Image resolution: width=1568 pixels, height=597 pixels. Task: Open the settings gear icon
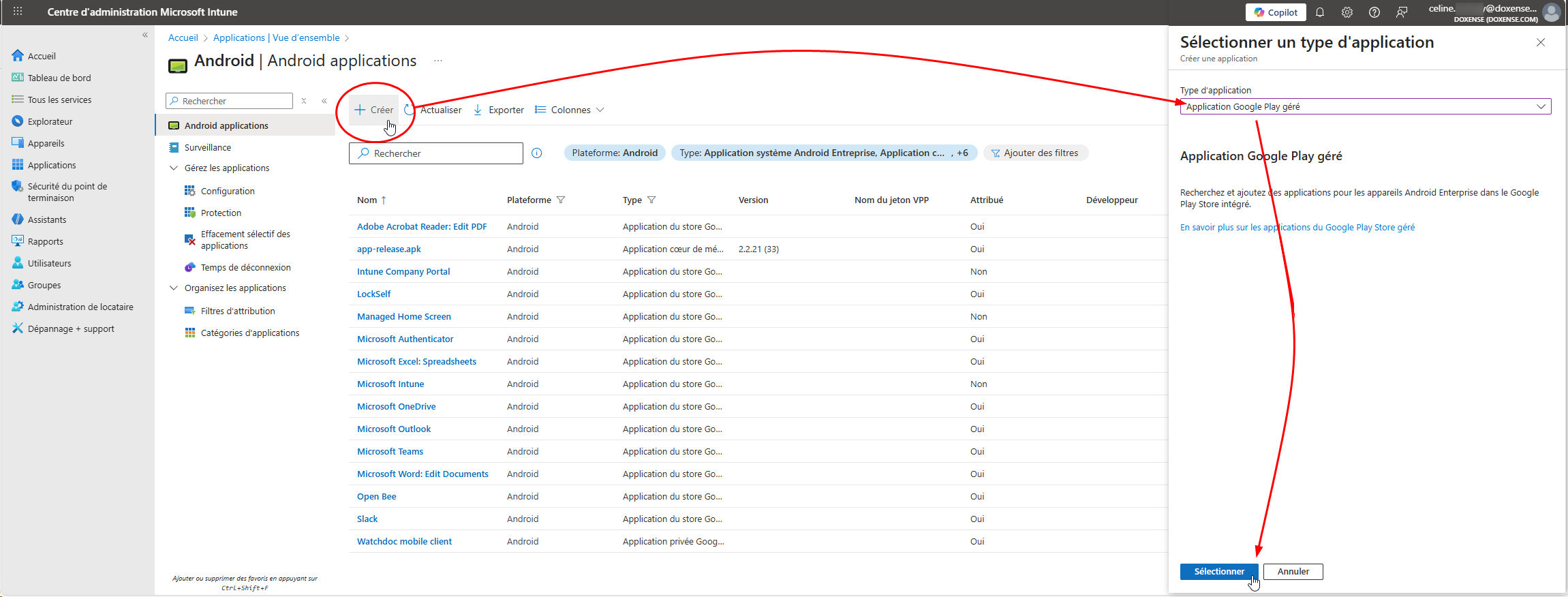point(1347,12)
